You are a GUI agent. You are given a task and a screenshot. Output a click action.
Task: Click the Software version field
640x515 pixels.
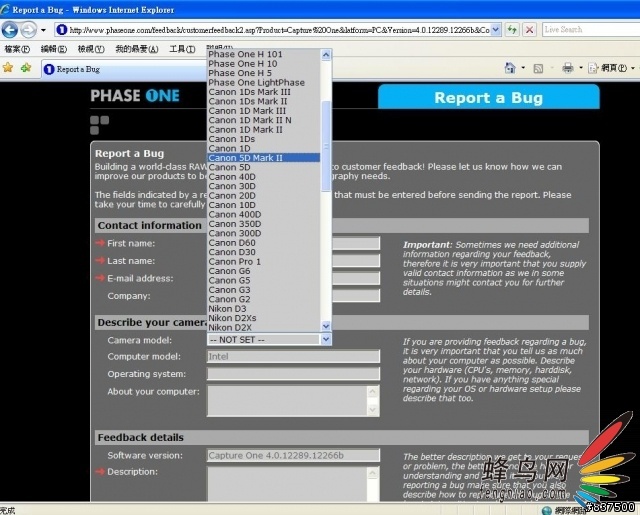[293, 455]
